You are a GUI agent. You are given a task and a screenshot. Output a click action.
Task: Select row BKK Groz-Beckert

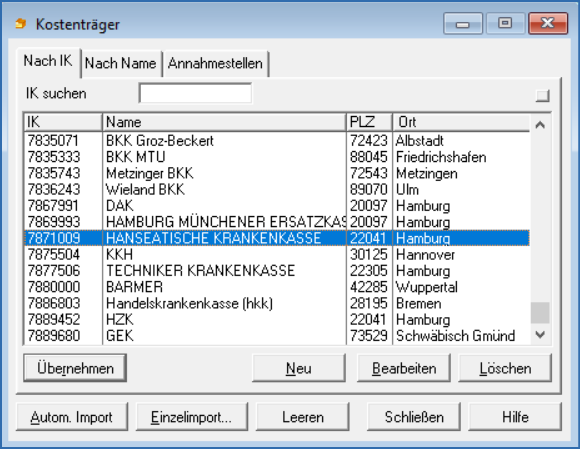click(x=277, y=141)
